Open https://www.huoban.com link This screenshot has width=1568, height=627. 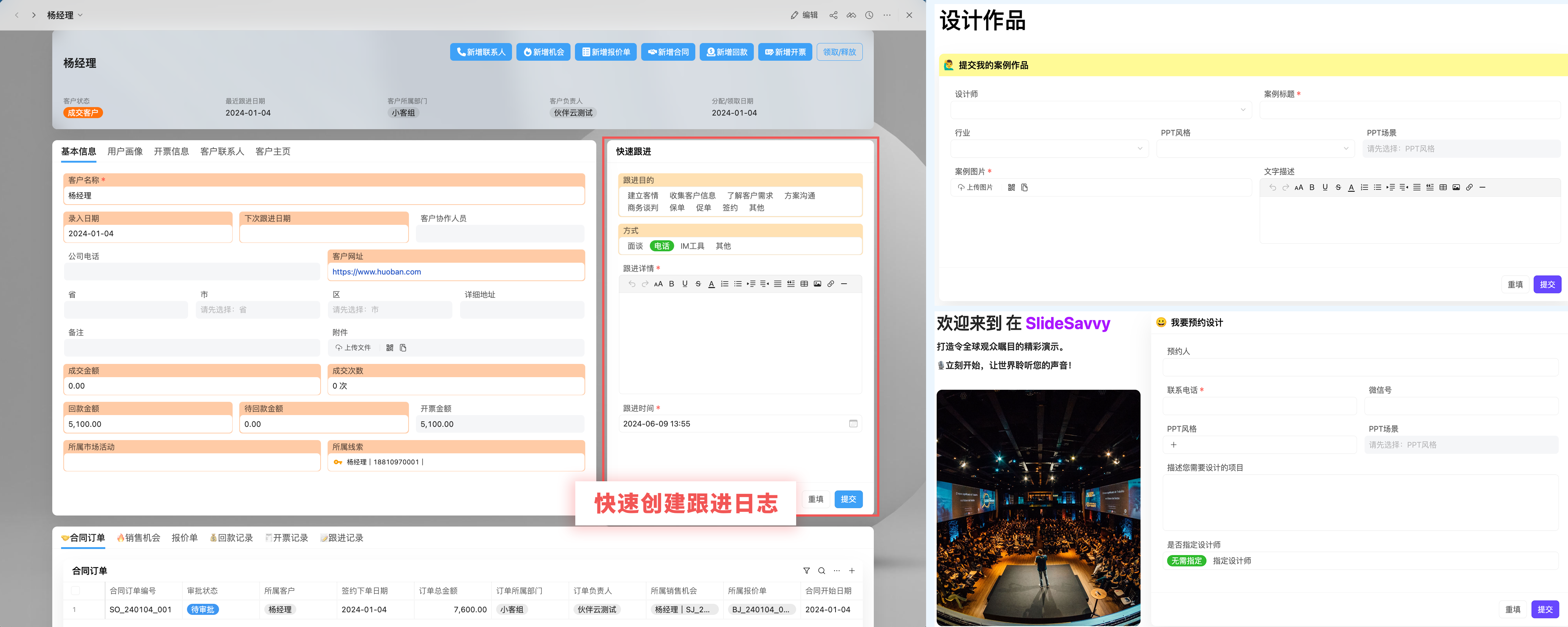376,272
